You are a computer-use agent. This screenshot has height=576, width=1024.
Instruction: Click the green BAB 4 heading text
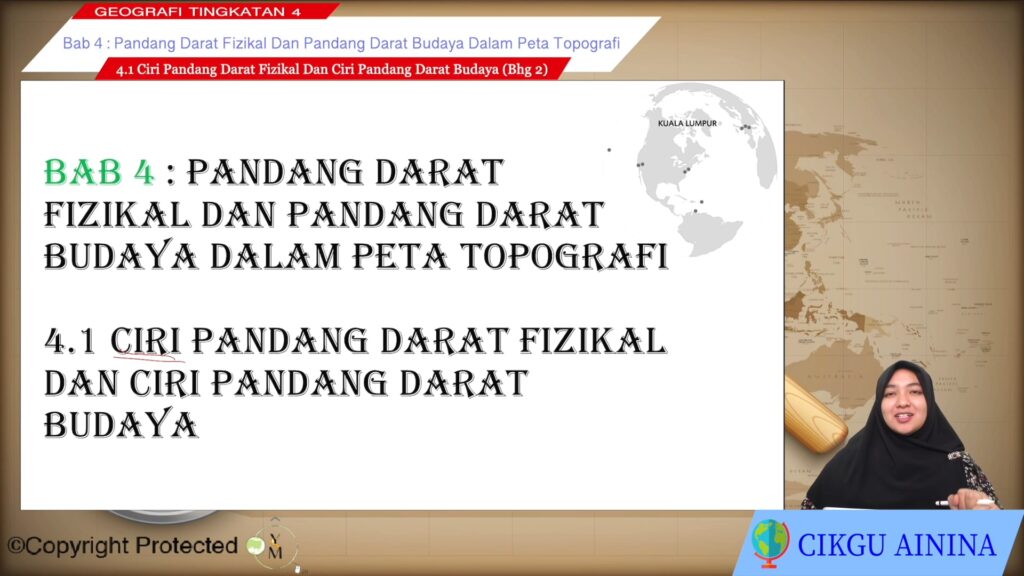tap(100, 172)
